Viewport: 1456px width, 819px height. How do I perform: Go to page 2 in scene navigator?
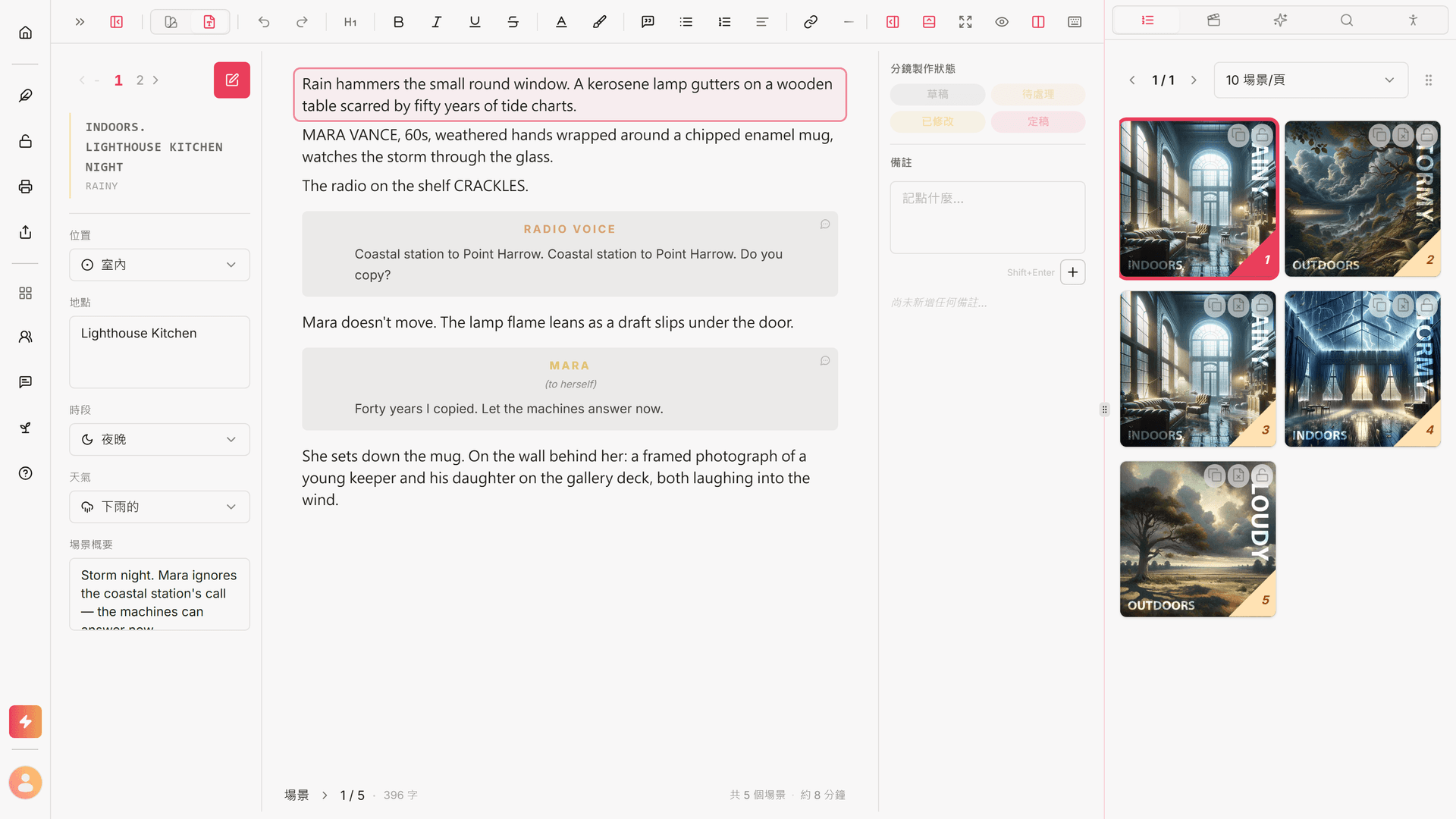point(140,80)
